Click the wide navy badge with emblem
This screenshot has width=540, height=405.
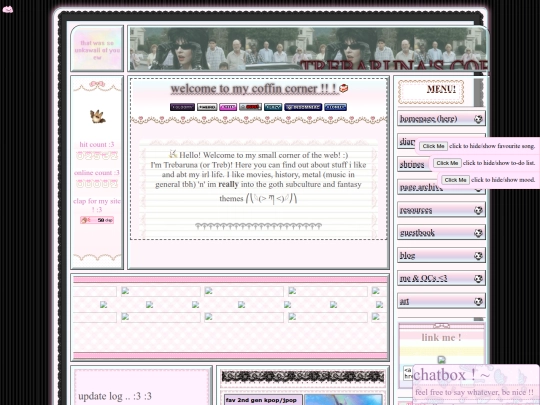[303, 107]
